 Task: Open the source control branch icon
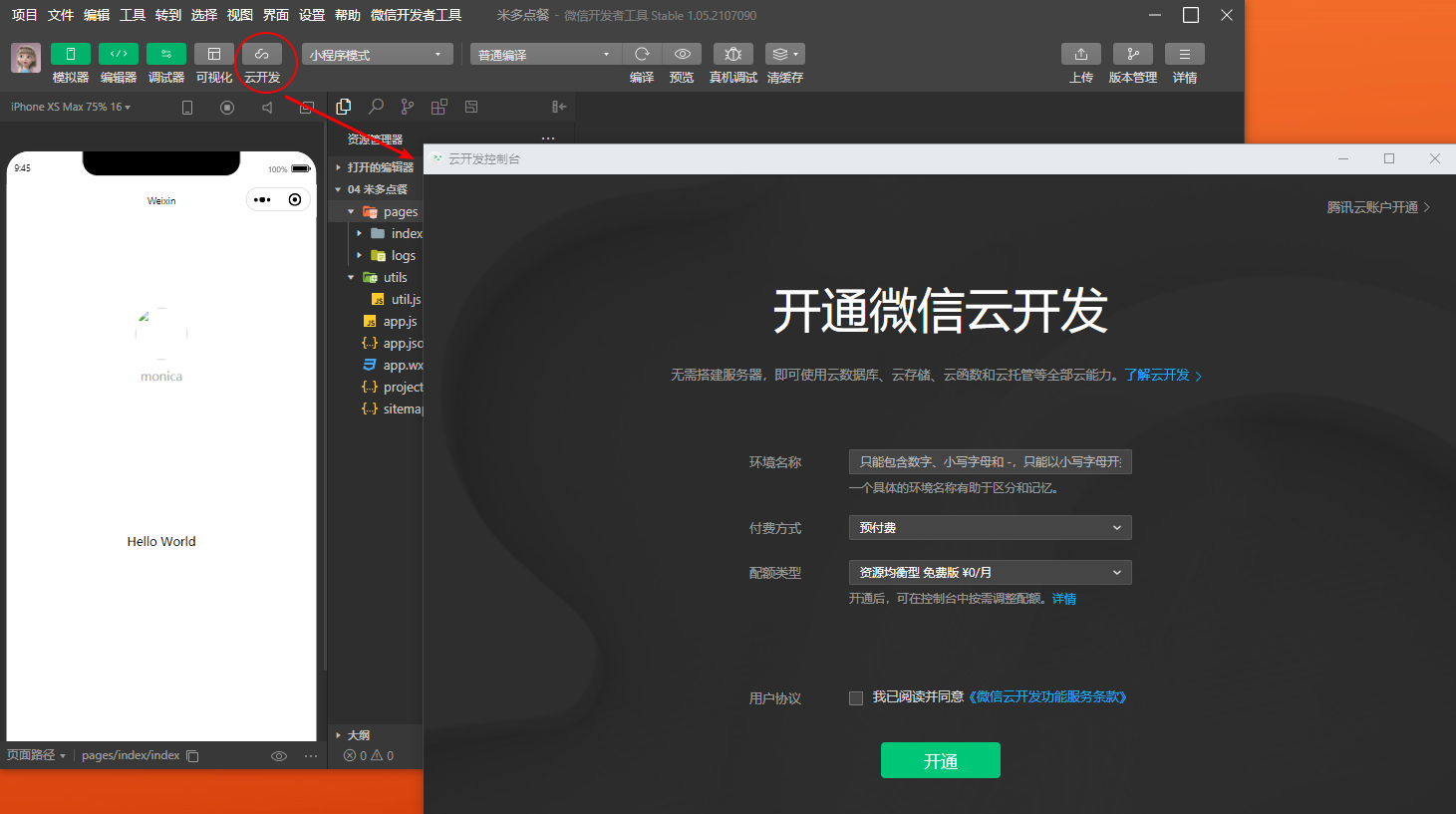point(408,107)
